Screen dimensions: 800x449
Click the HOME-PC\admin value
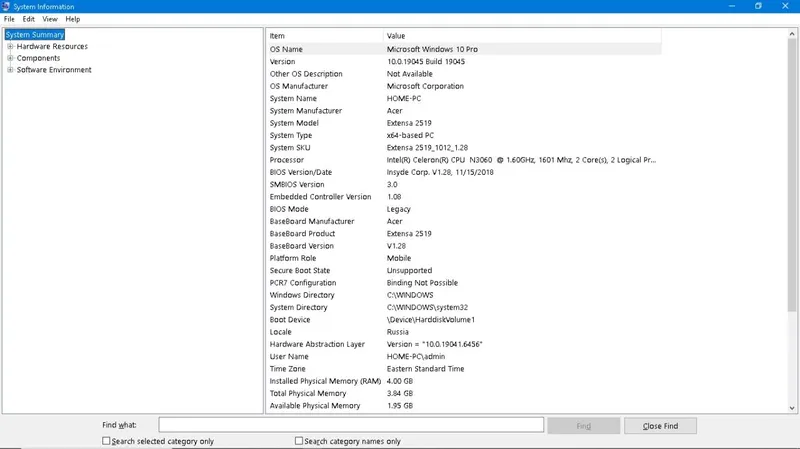[x=416, y=357]
